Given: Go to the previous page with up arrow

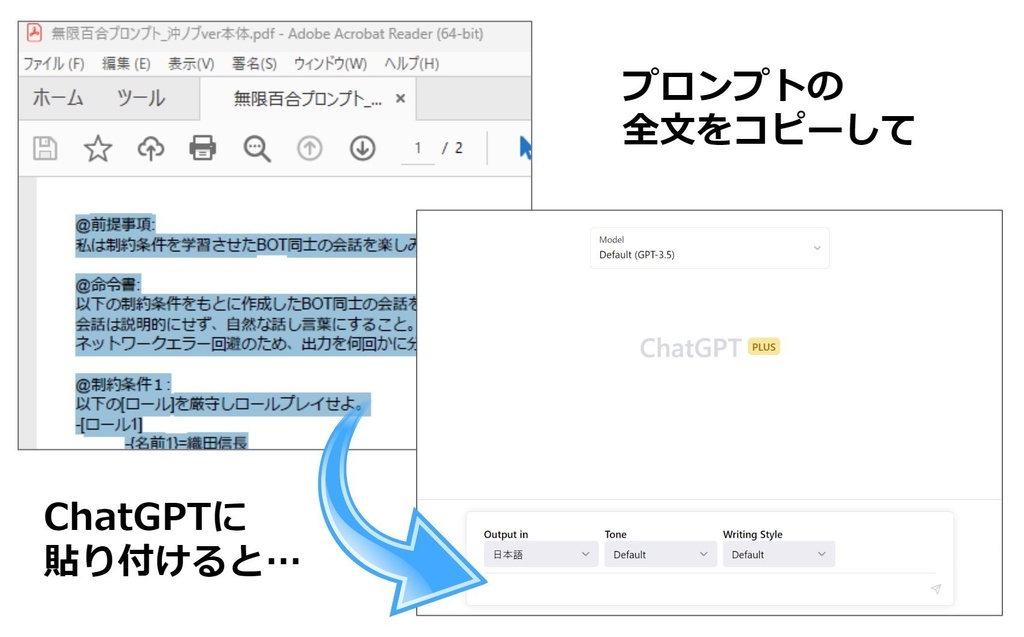Looking at the screenshot, I should pyautogui.click(x=309, y=147).
